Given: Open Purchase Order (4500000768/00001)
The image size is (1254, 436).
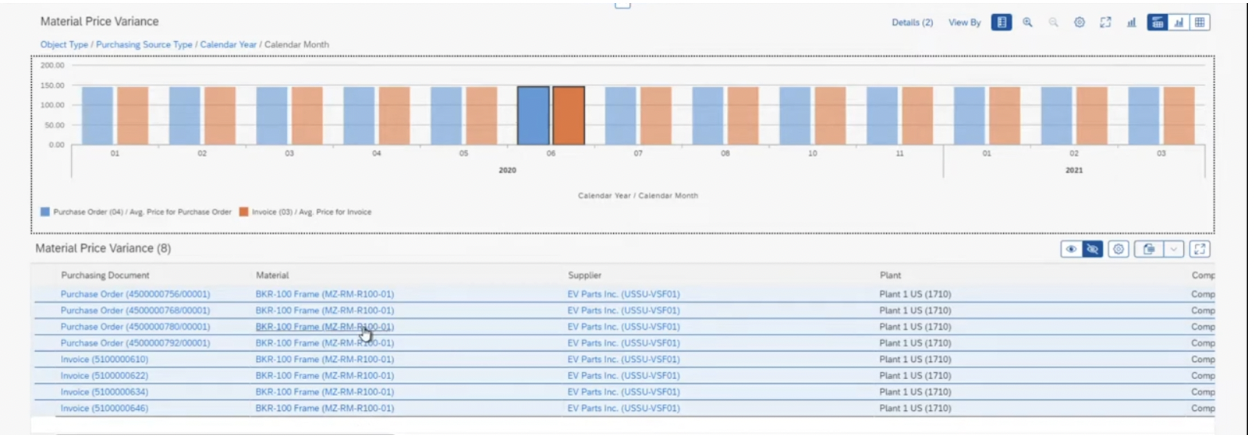Looking at the screenshot, I should pos(135,310).
